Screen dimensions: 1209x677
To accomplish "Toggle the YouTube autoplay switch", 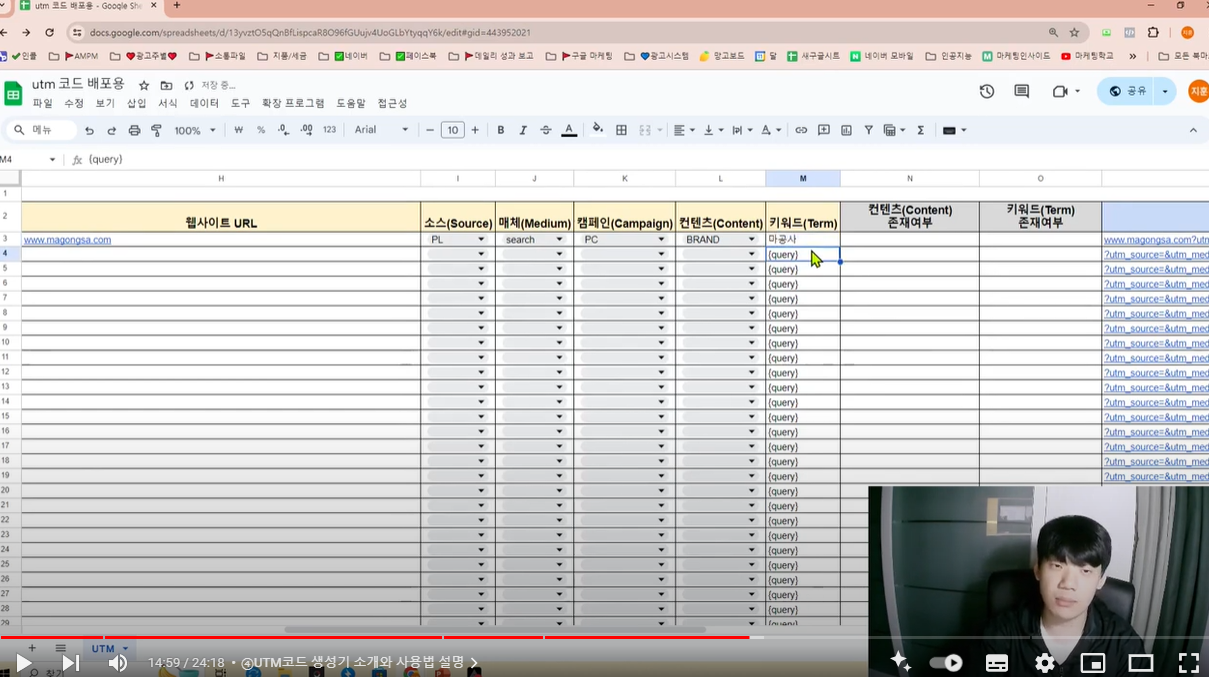I will 946,662.
